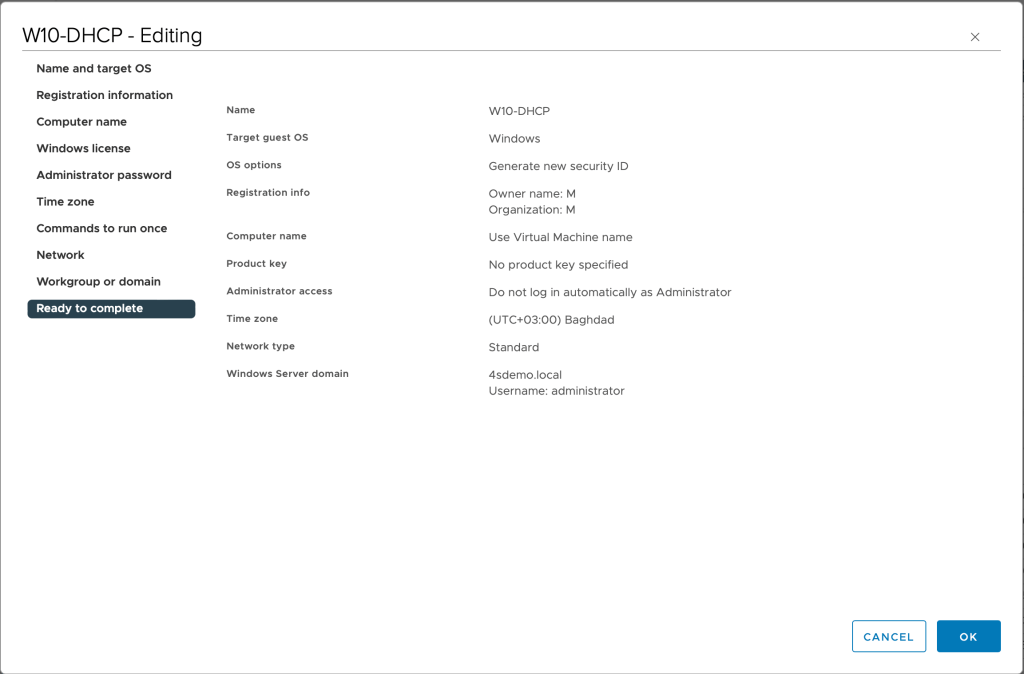Viewport: 1024px width, 674px height.
Task: Open the Registration information step
Action: coord(104,95)
